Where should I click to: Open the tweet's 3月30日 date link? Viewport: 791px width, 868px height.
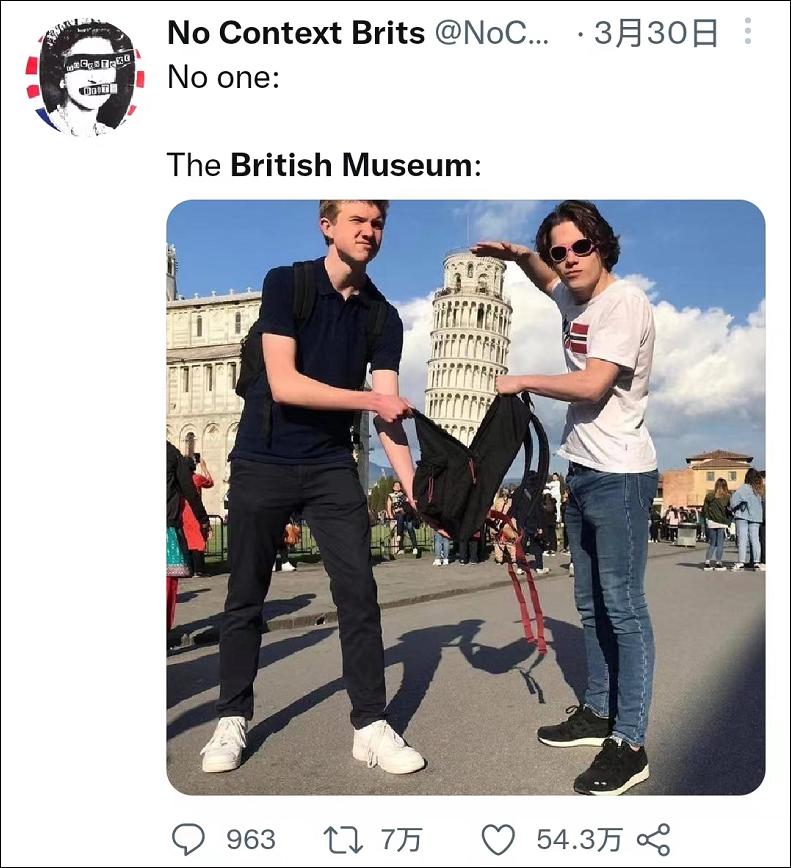pyautogui.click(x=655, y=33)
